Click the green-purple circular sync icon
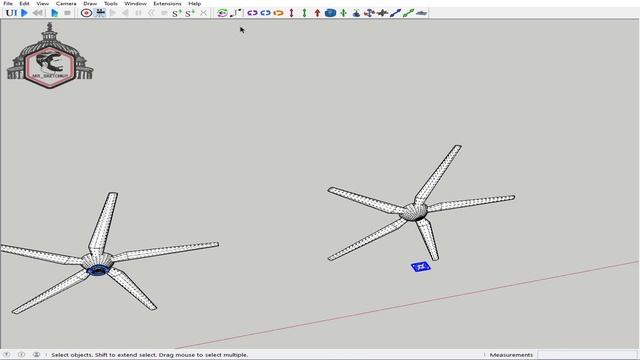The width and height of the screenshot is (640, 360). point(222,13)
